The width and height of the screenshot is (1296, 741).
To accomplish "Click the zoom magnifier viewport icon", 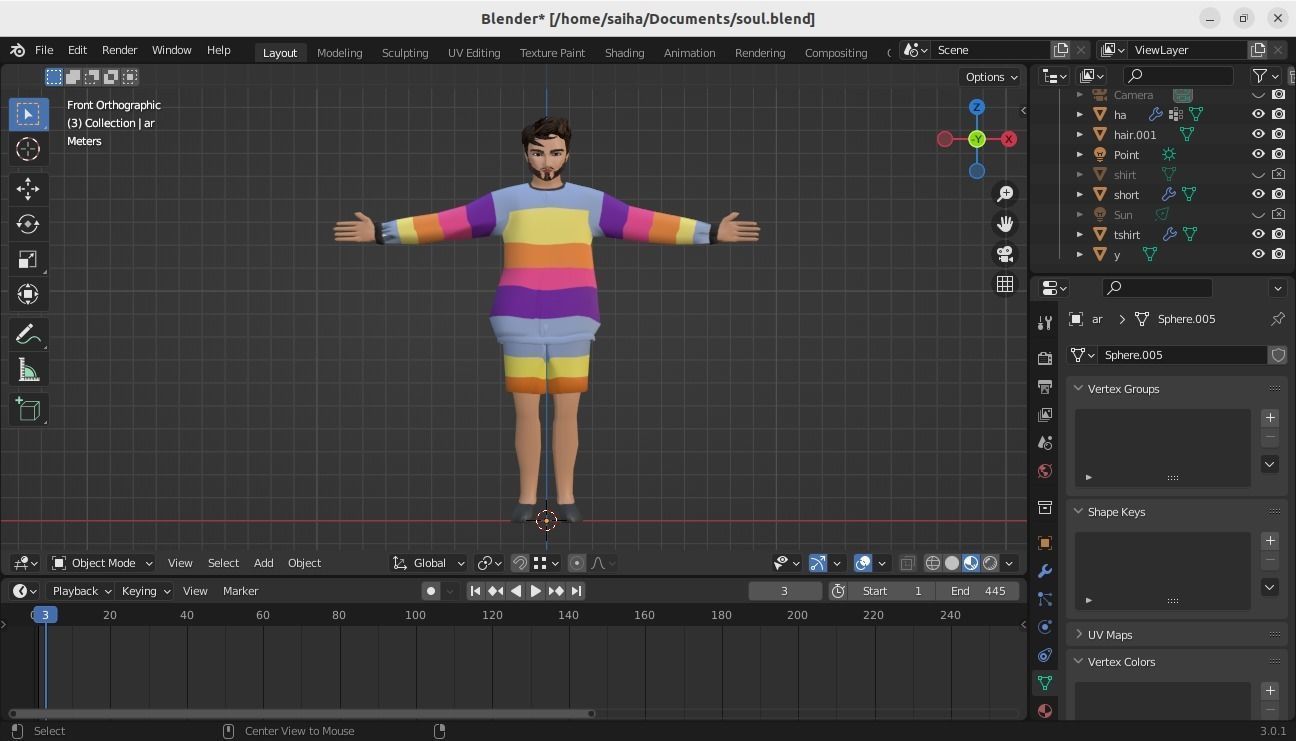I will pos(1005,194).
